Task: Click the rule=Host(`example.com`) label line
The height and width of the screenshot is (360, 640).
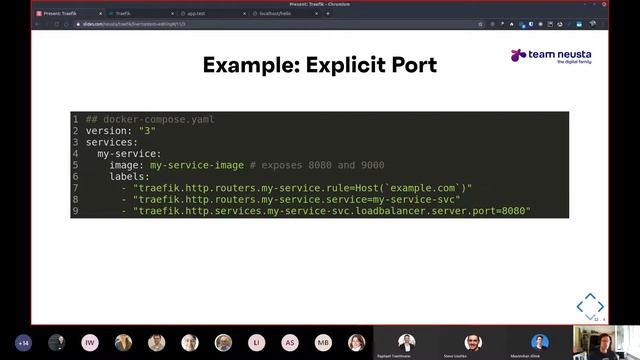Action: pos(297,188)
